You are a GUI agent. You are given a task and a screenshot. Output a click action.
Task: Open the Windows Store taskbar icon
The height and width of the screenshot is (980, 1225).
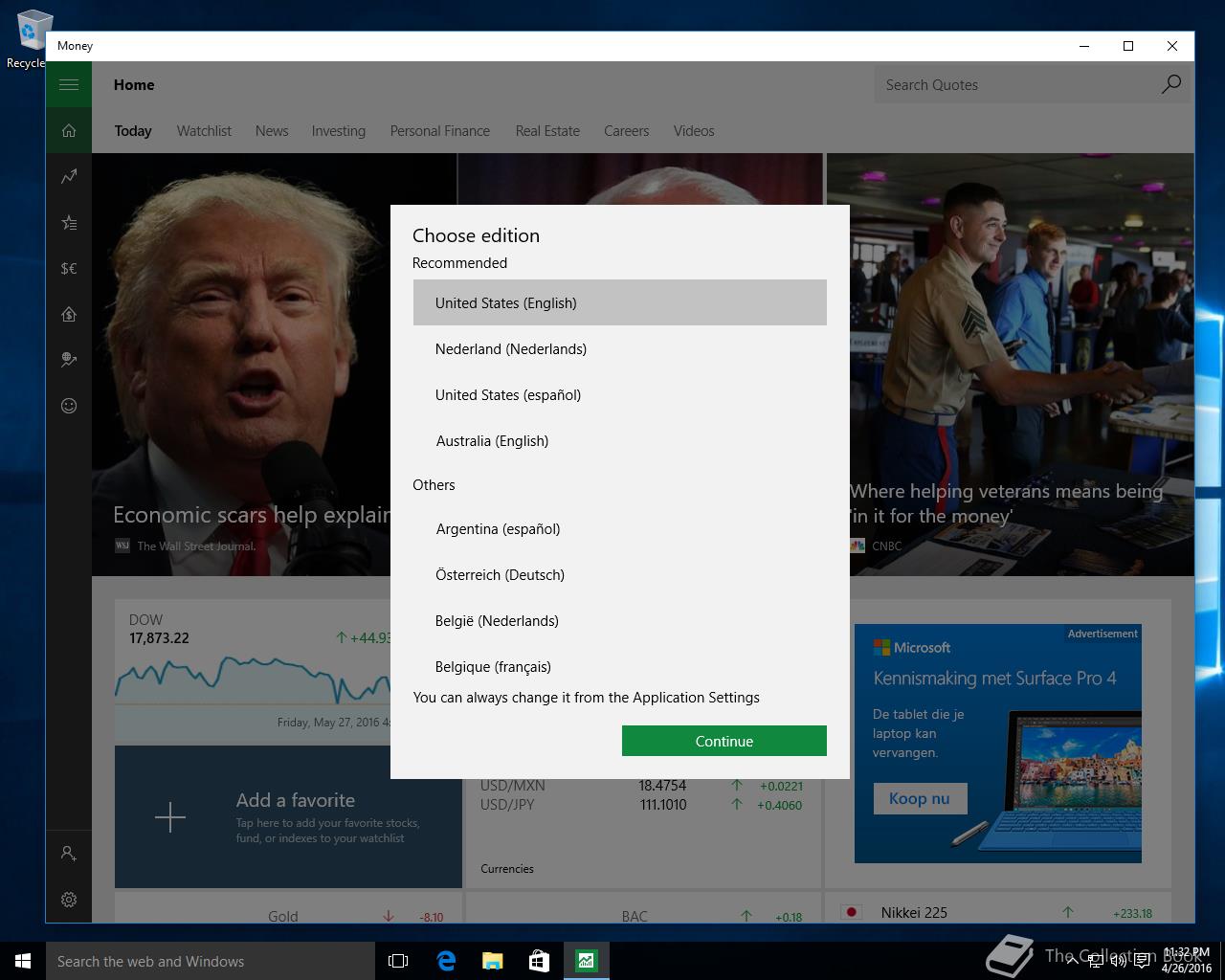coord(539,961)
